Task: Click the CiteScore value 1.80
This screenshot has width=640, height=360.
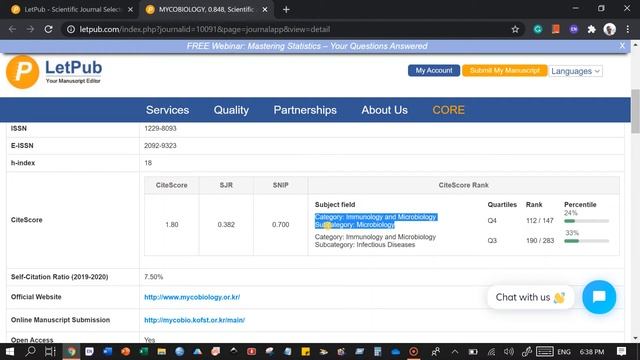Action: tap(172, 224)
